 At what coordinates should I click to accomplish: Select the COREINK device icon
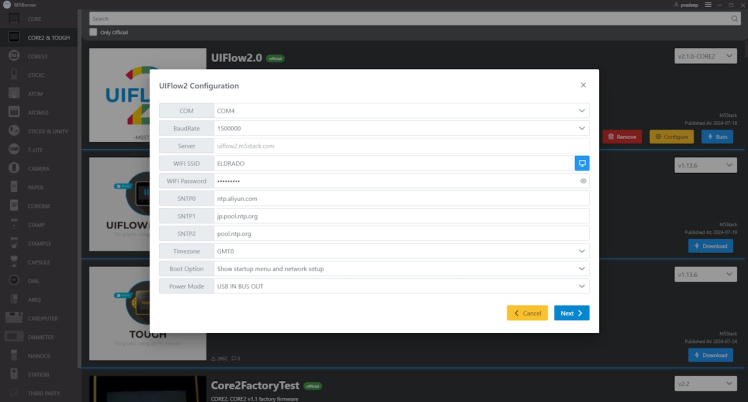[14, 206]
